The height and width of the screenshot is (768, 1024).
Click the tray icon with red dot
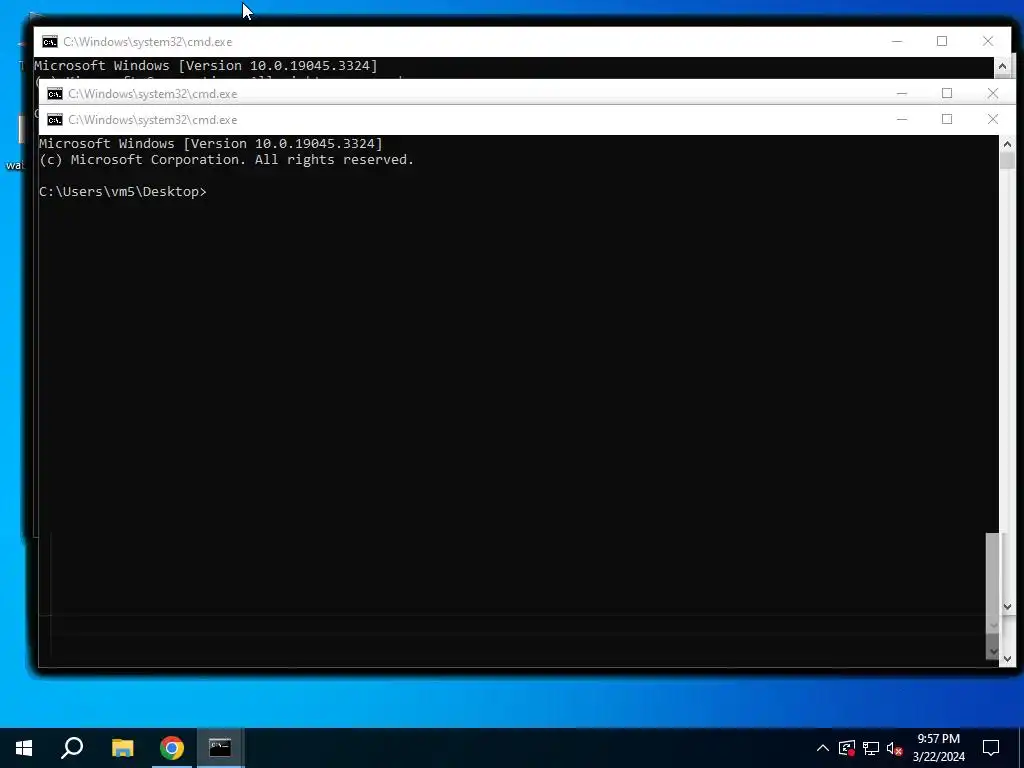click(x=847, y=748)
